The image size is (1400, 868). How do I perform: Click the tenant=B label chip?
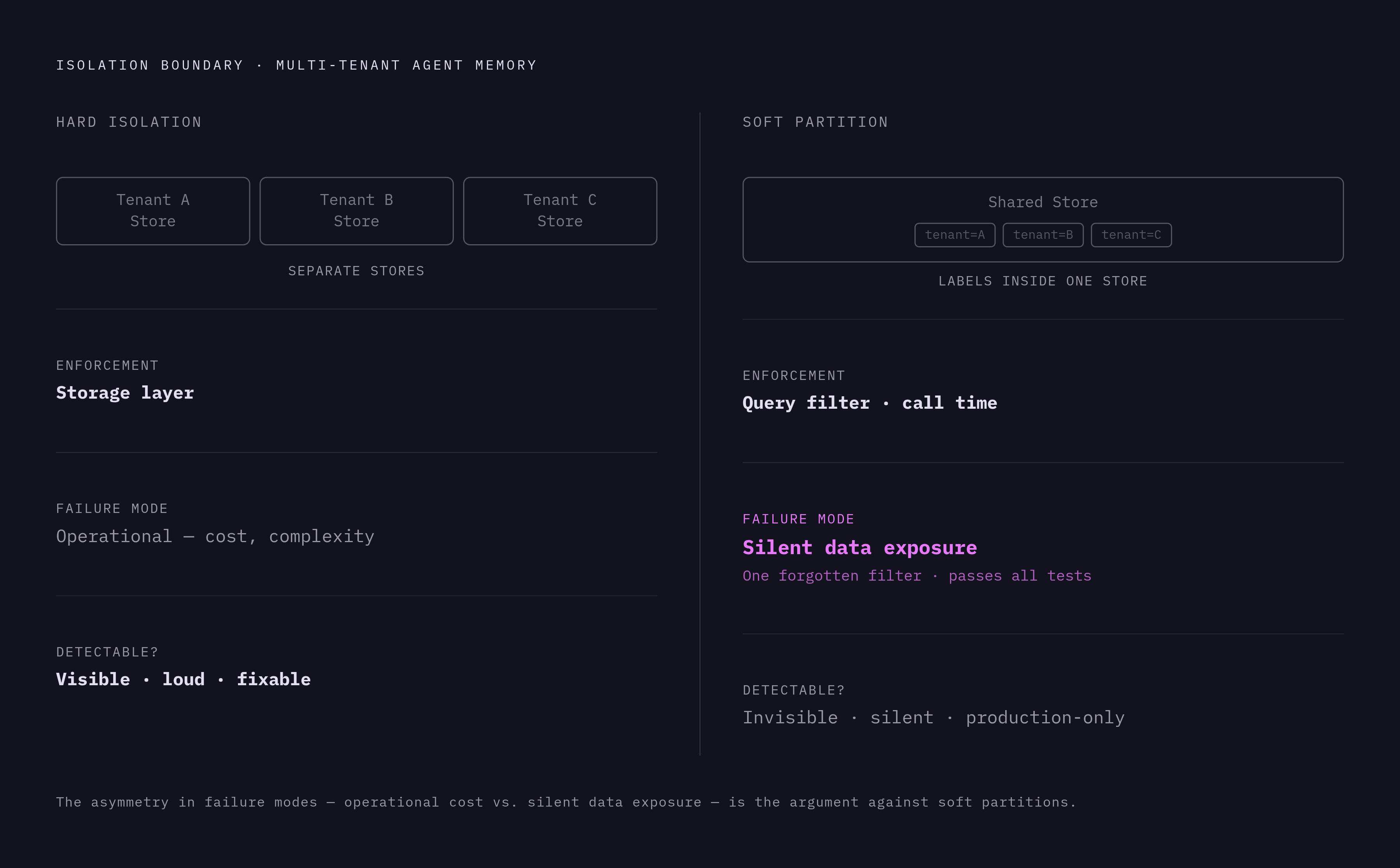(1043, 235)
